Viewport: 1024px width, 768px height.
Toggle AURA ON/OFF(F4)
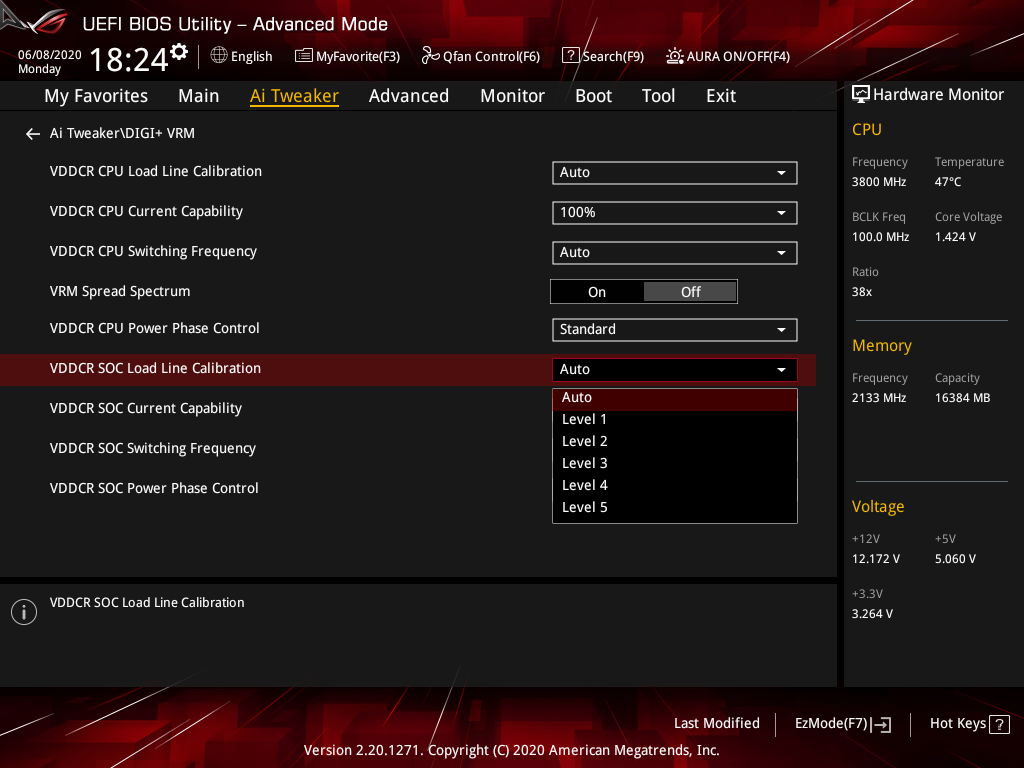[738, 57]
